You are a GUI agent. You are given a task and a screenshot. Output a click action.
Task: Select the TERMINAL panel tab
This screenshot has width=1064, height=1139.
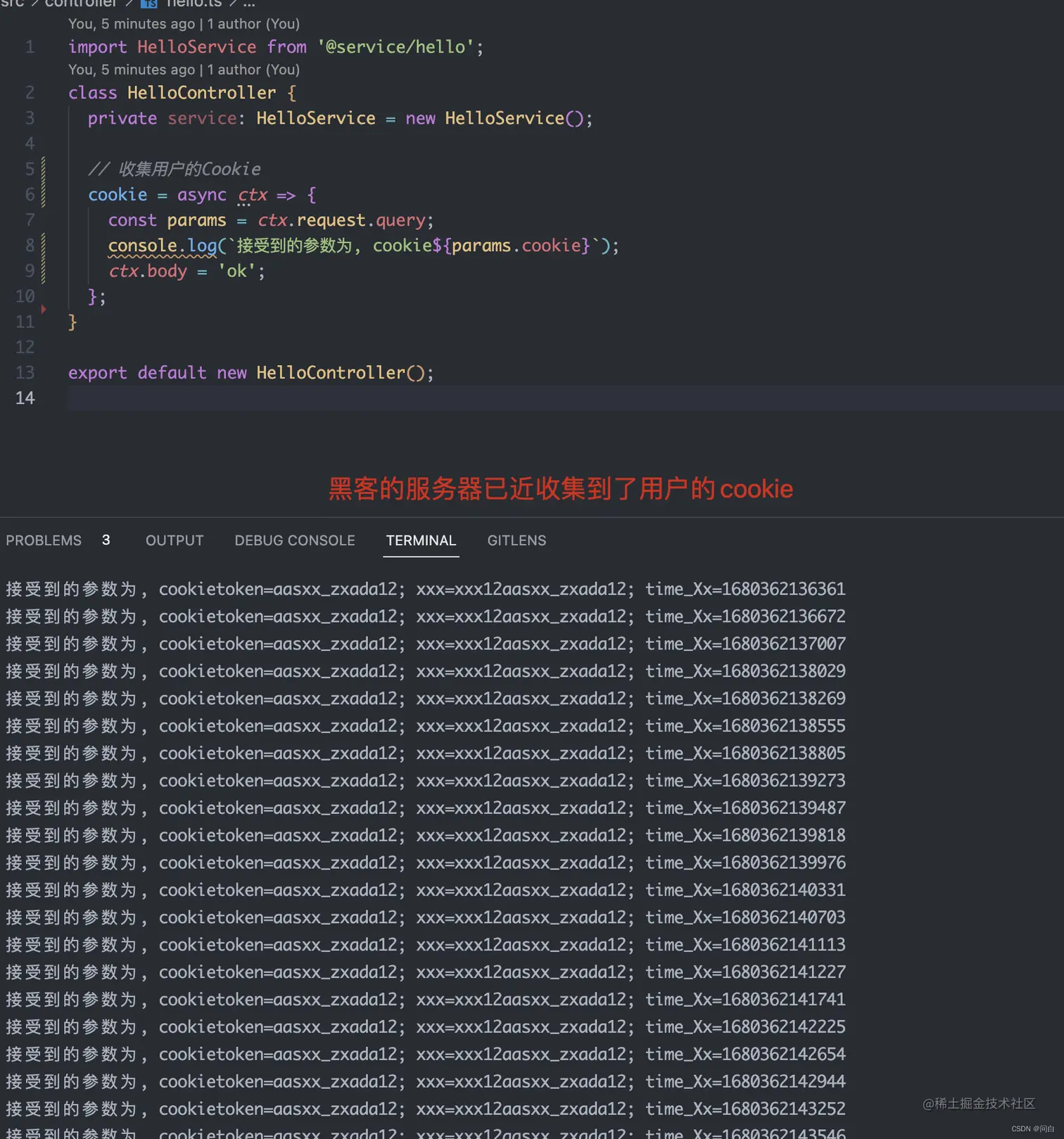pyautogui.click(x=421, y=540)
